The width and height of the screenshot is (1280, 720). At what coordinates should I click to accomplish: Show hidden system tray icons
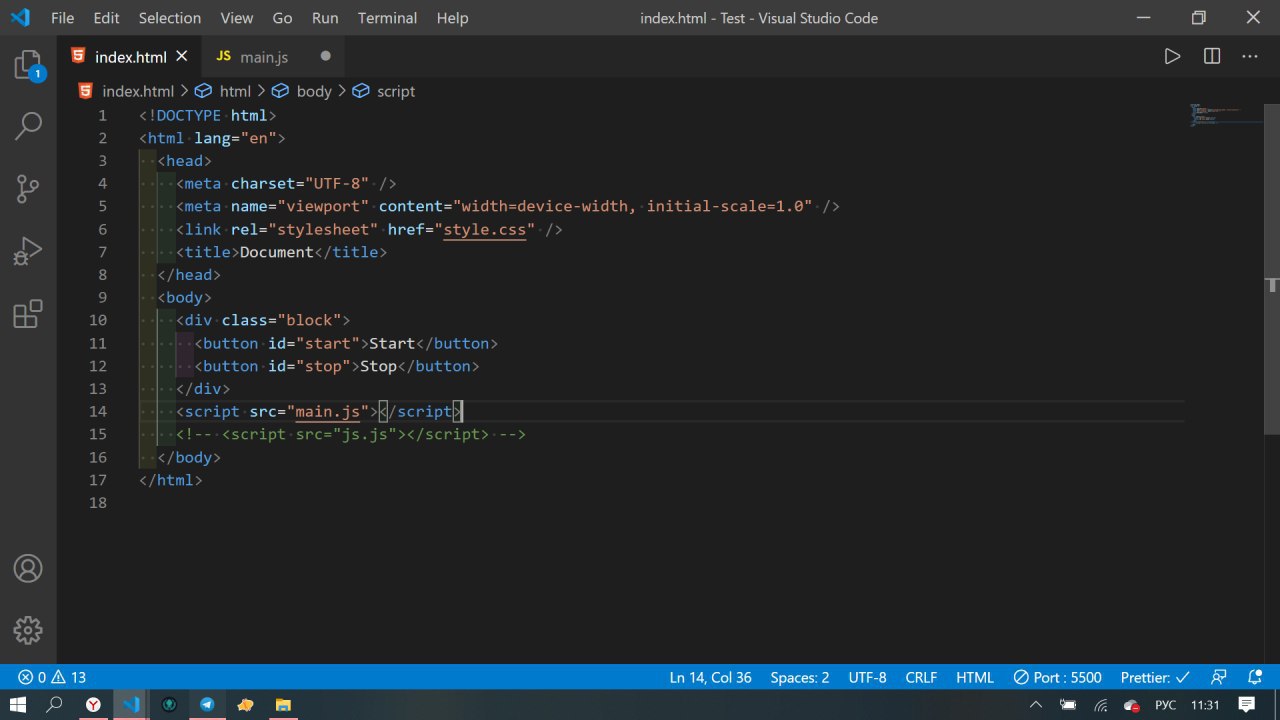[1035, 705]
